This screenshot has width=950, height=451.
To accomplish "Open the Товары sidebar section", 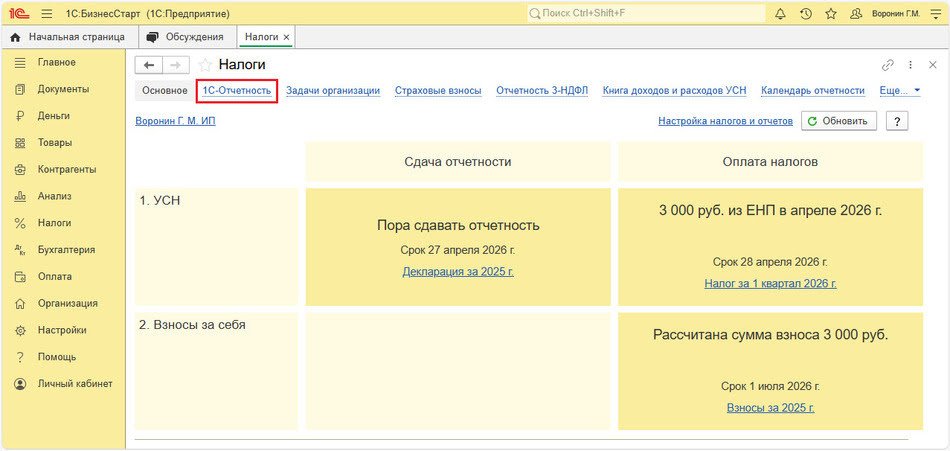I will pos(55,143).
